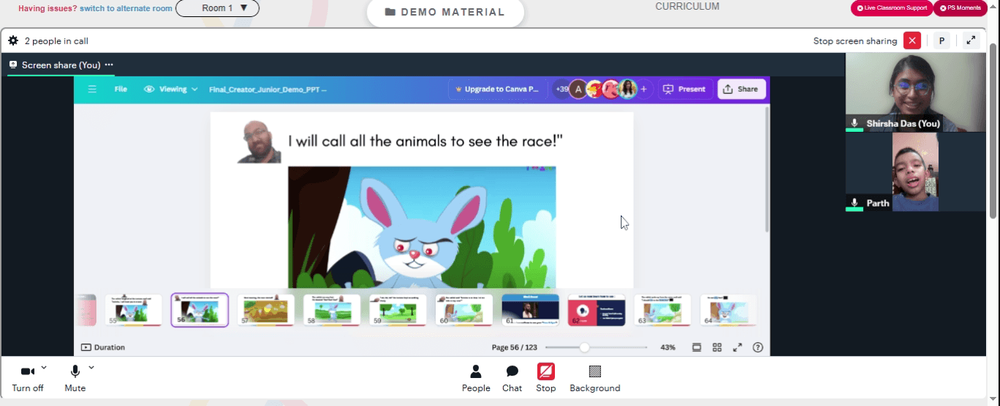Show the +39 collaborators list
Image resolution: width=1000 pixels, height=406 pixels.
click(x=562, y=89)
